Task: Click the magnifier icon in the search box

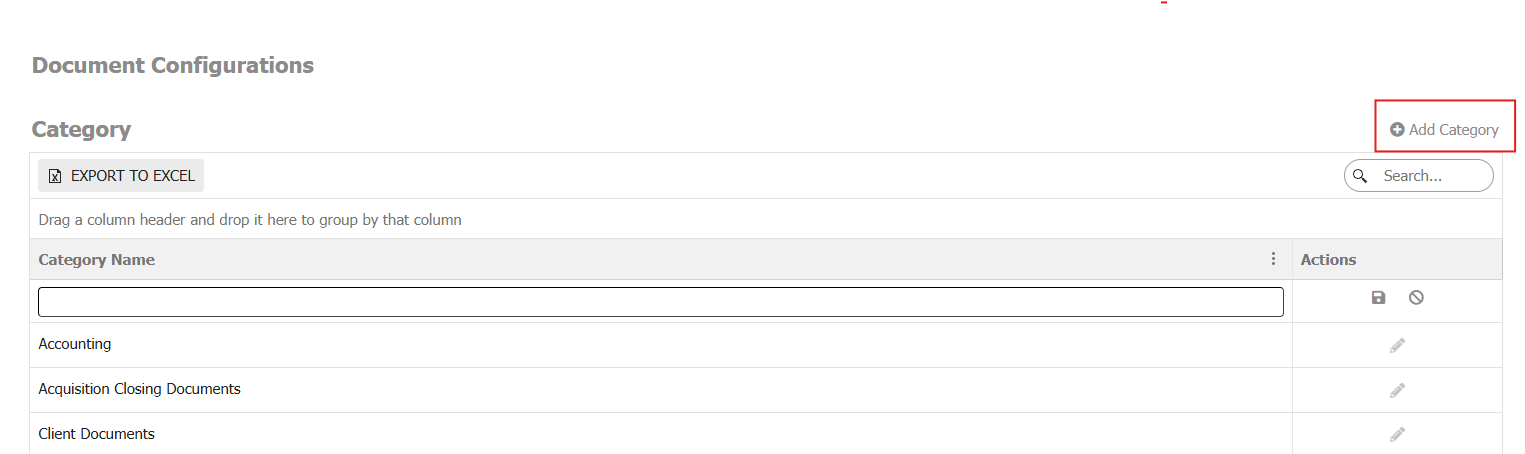Action: (1360, 176)
